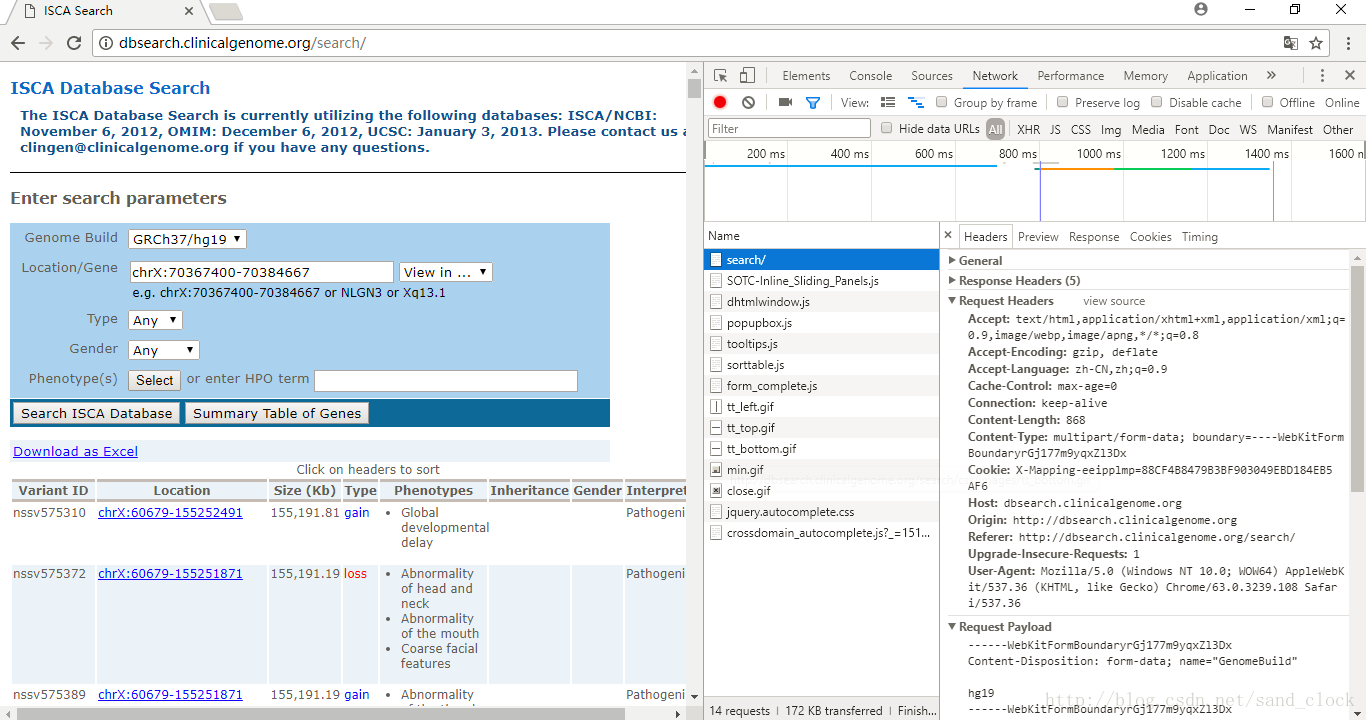
Task: Bookmark this page with star icon
Action: click(1316, 43)
